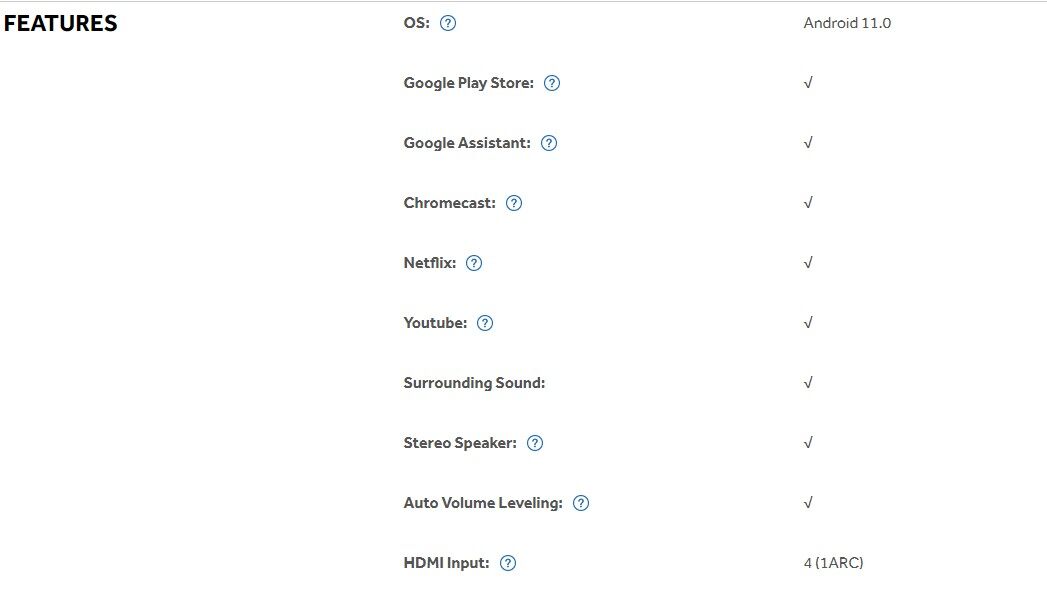Show the Chromecast info help icon

click(x=514, y=203)
